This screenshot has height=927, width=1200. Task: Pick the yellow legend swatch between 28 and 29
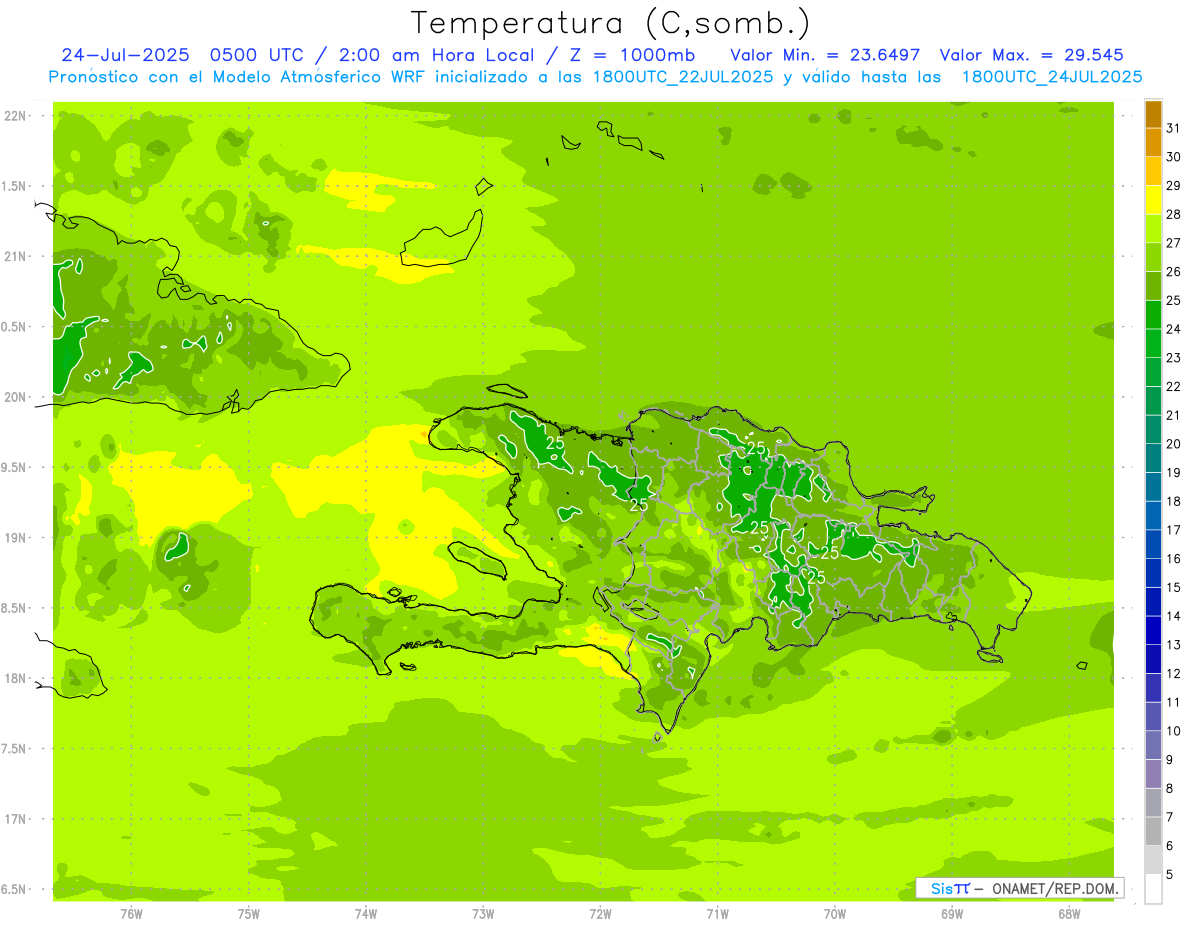(x=1153, y=200)
